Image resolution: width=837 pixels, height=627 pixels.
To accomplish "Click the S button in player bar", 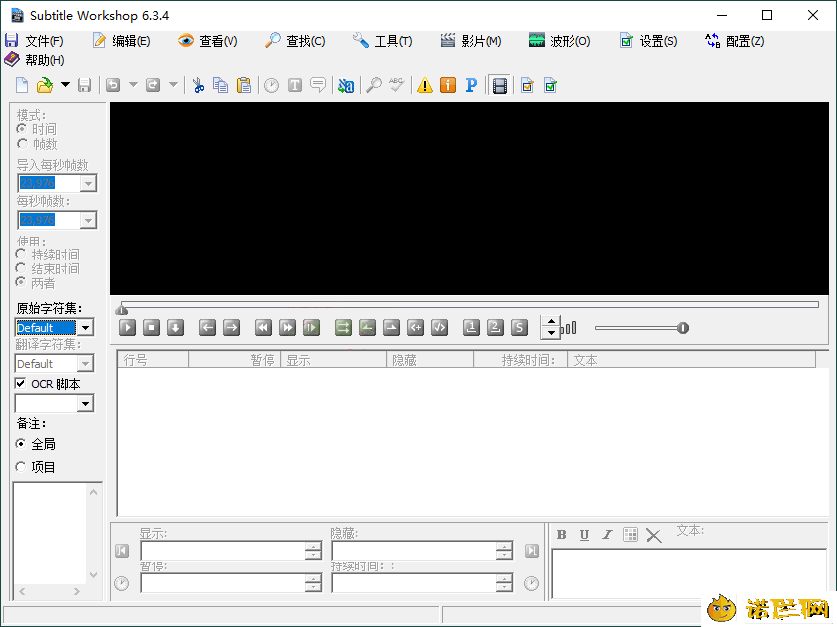I will [x=519, y=328].
